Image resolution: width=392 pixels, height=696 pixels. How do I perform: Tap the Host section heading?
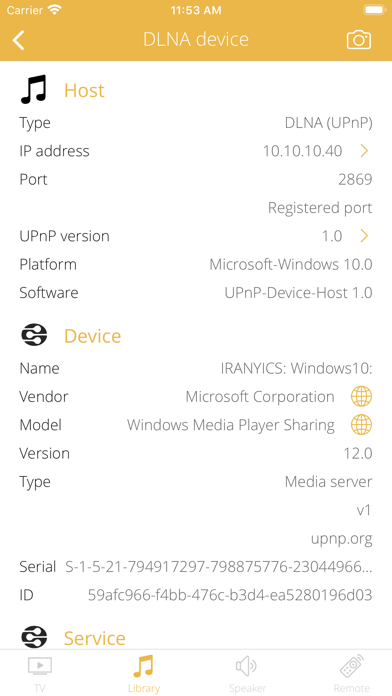click(84, 90)
